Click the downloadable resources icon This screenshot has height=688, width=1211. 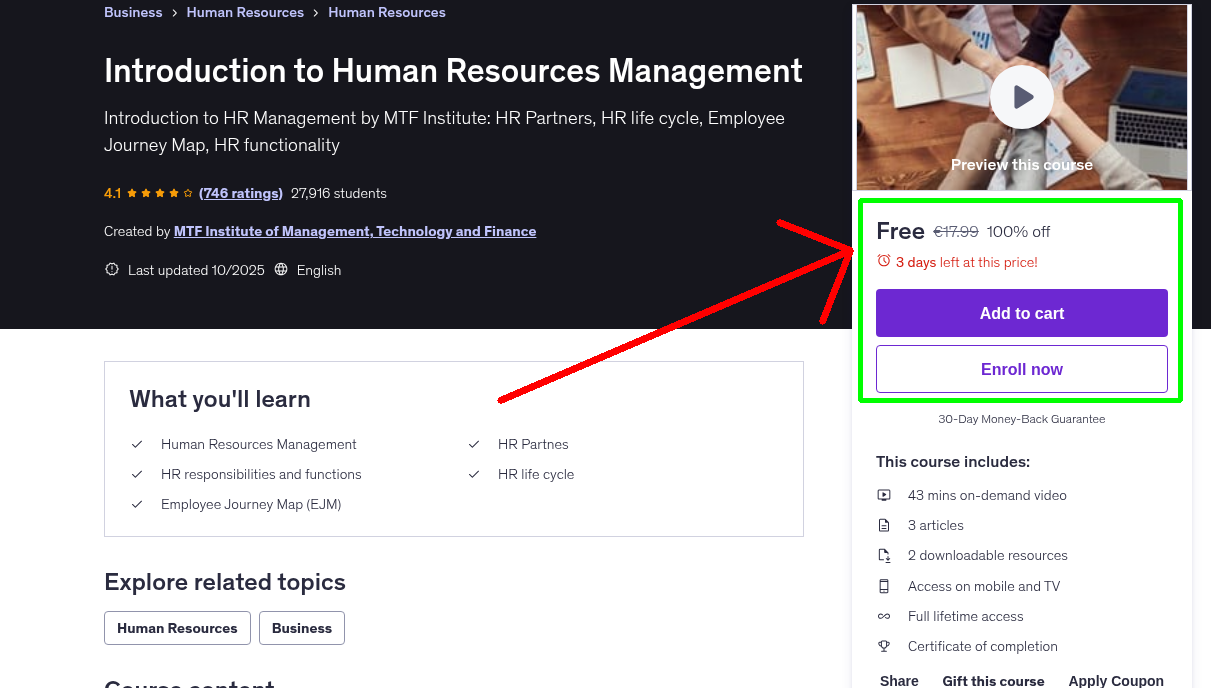coord(884,555)
